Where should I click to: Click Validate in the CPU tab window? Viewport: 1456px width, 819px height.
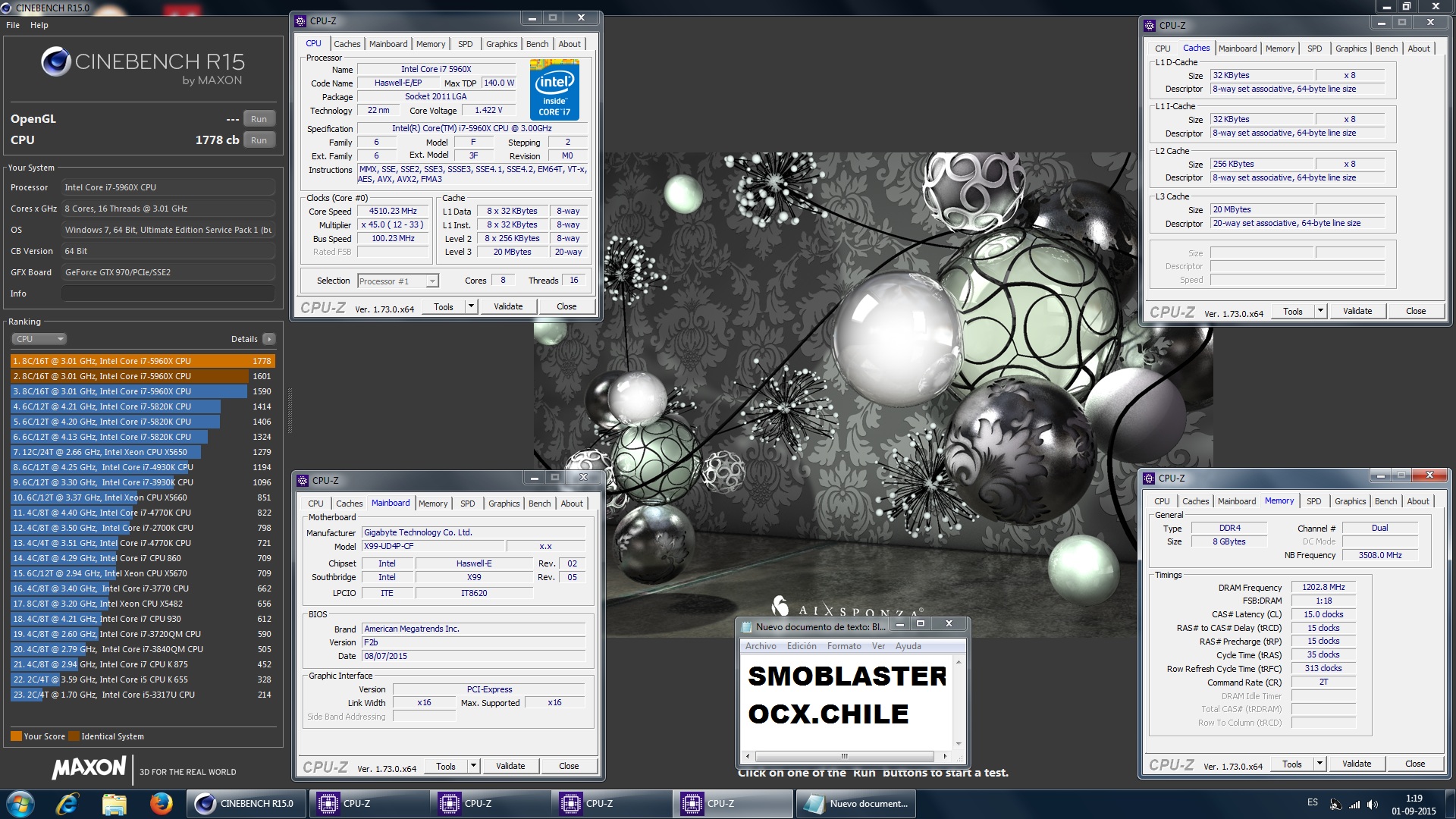tap(508, 306)
